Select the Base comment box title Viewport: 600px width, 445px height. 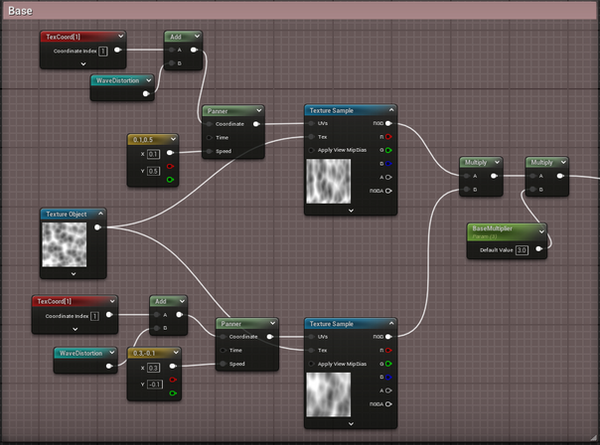coord(20,11)
